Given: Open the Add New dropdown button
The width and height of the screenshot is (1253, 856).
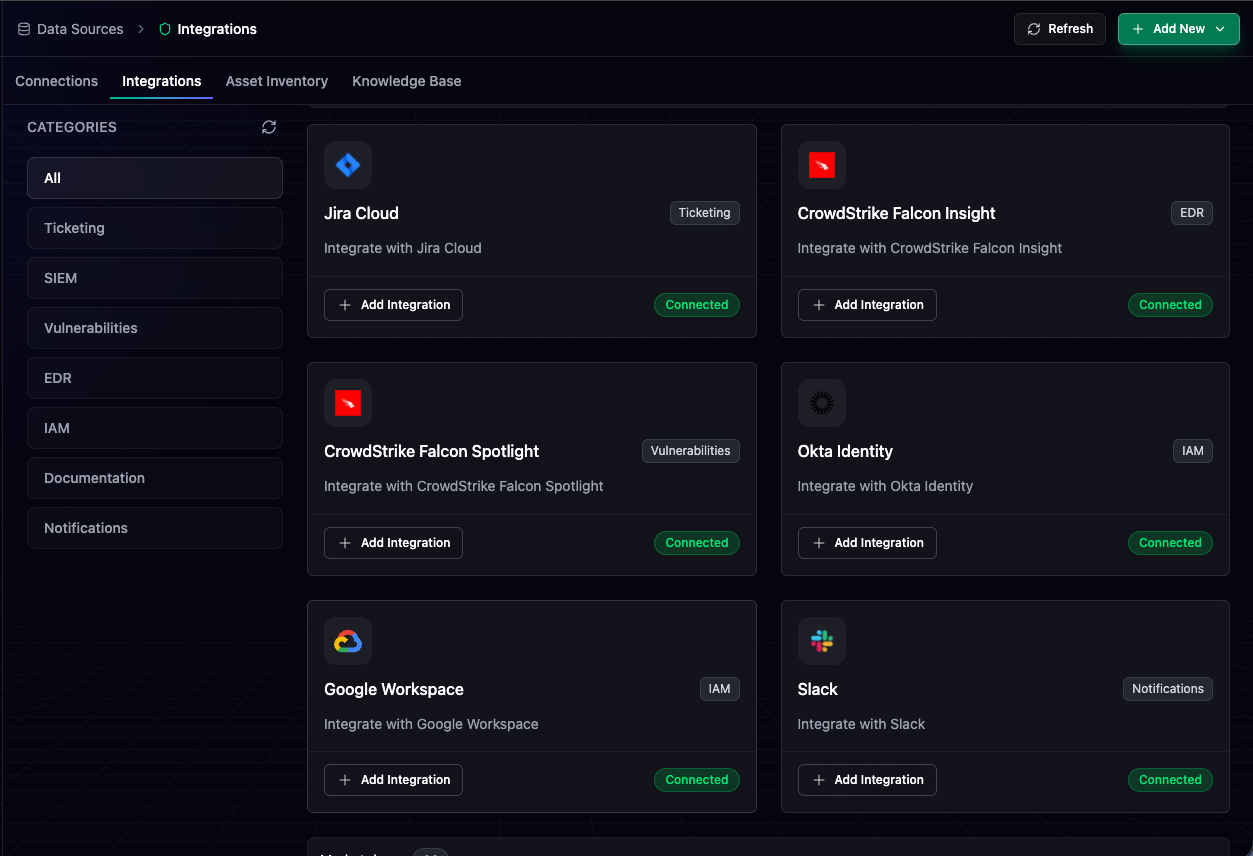Looking at the screenshot, I should click(x=1178, y=29).
